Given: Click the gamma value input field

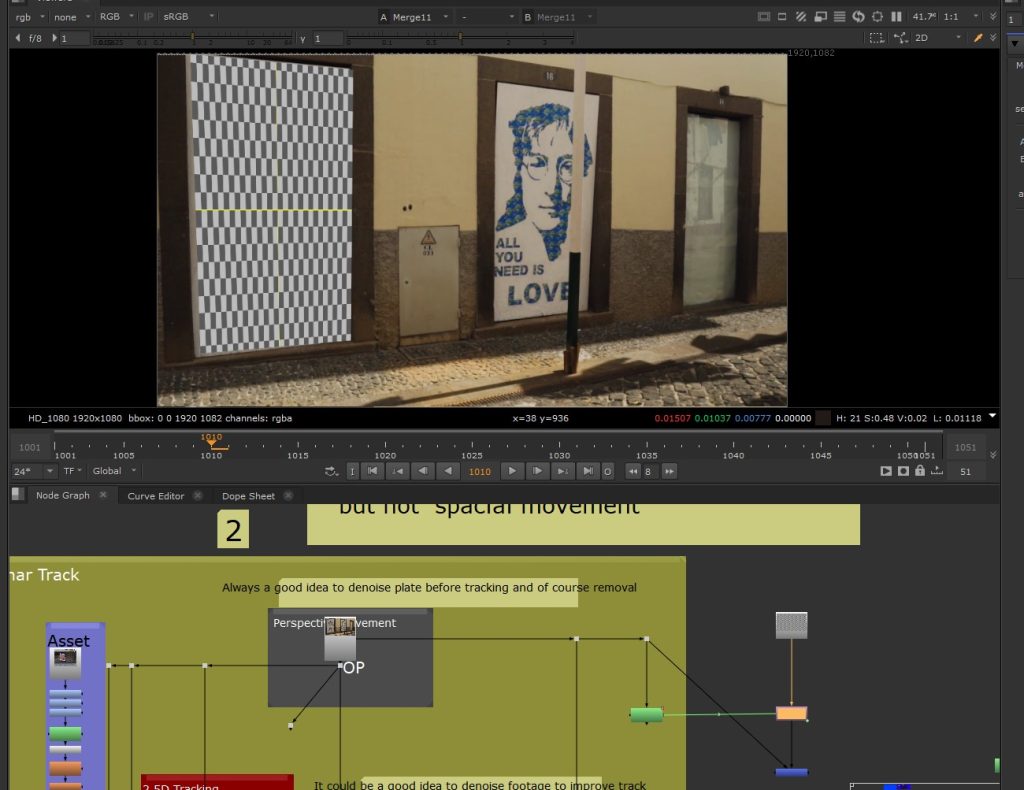Looking at the screenshot, I should pos(327,39).
